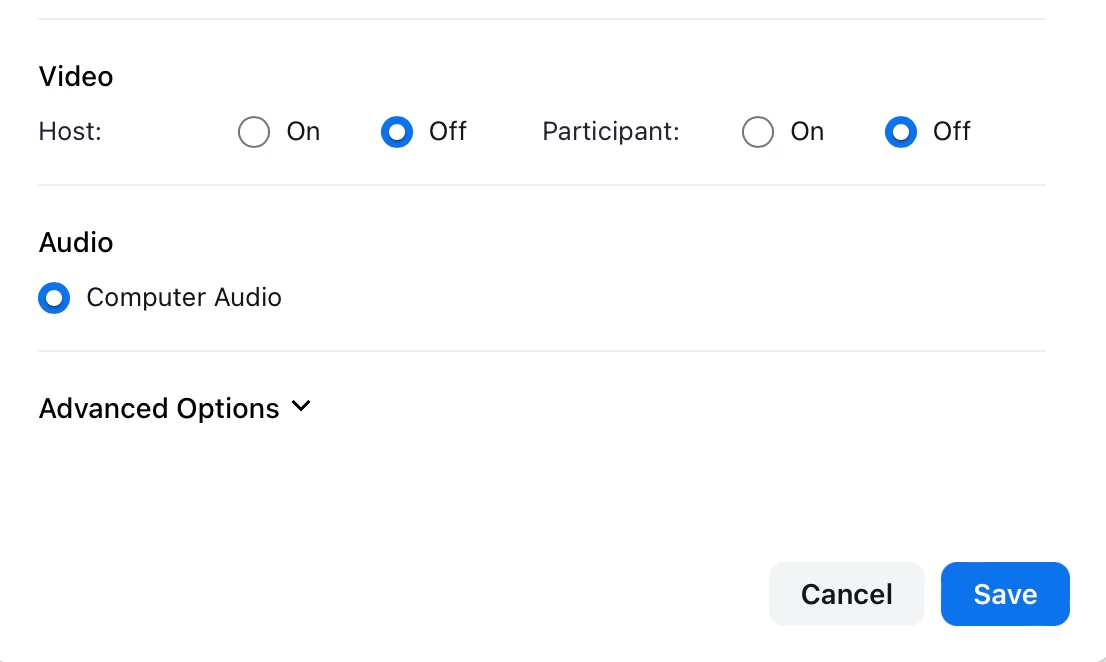The width and height of the screenshot is (1106, 662).
Task: Click the divider line between Video and Audio
Action: [541, 185]
